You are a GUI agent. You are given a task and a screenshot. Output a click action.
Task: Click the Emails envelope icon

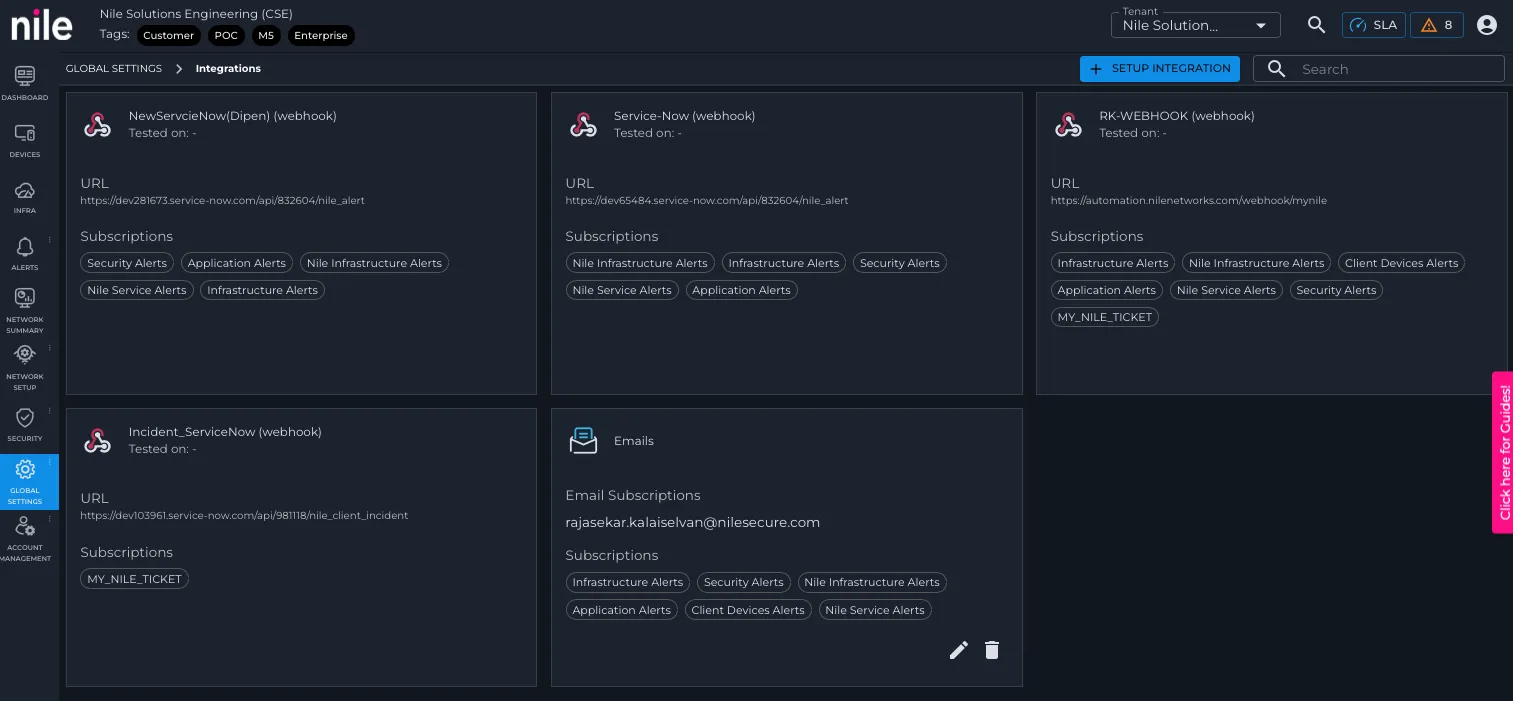click(583, 441)
